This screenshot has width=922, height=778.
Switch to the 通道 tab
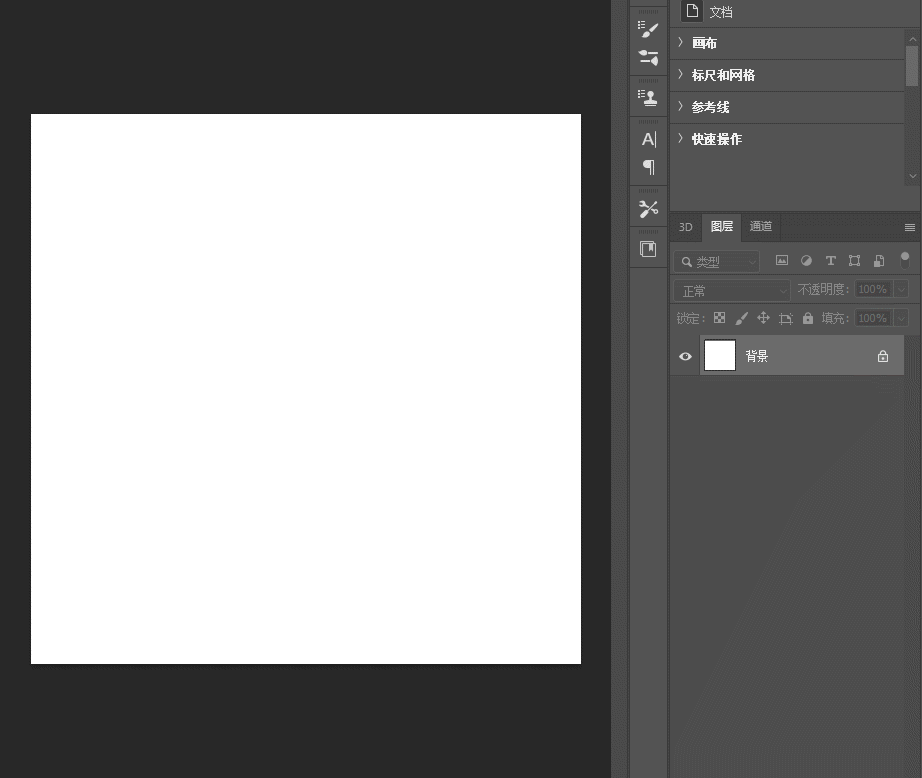coord(760,226)
